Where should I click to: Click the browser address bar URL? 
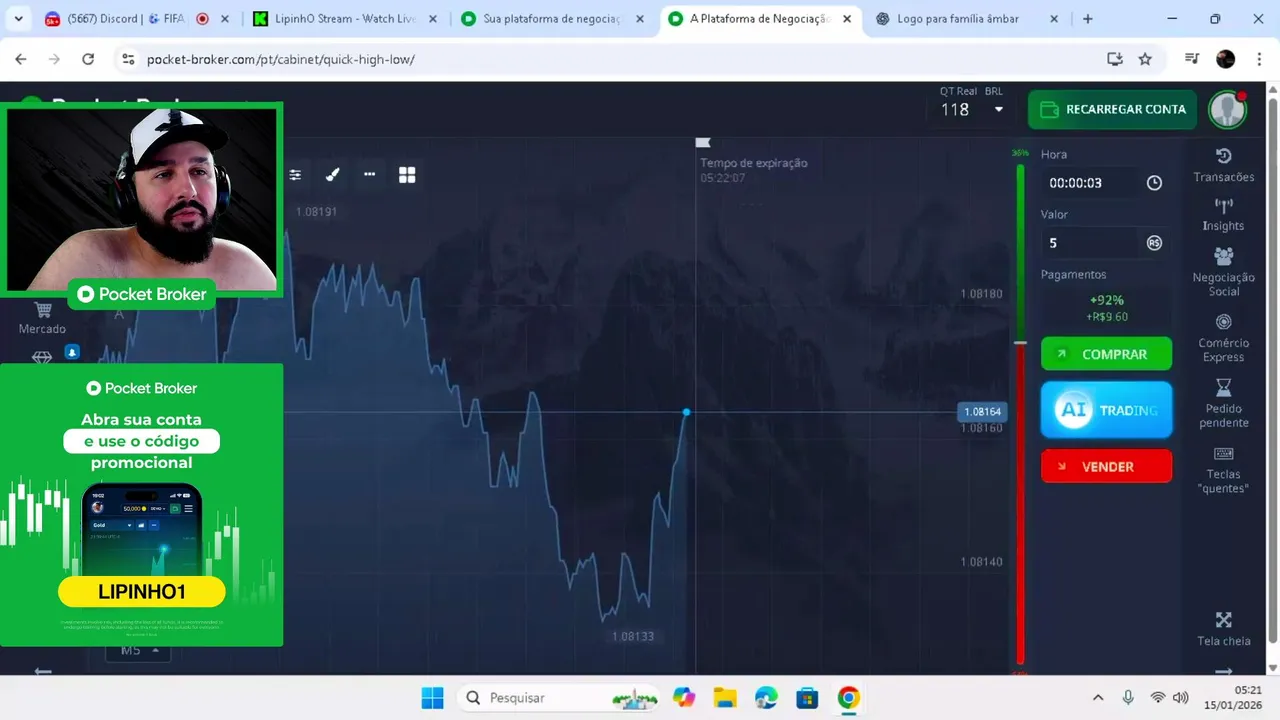click(280, 59)
